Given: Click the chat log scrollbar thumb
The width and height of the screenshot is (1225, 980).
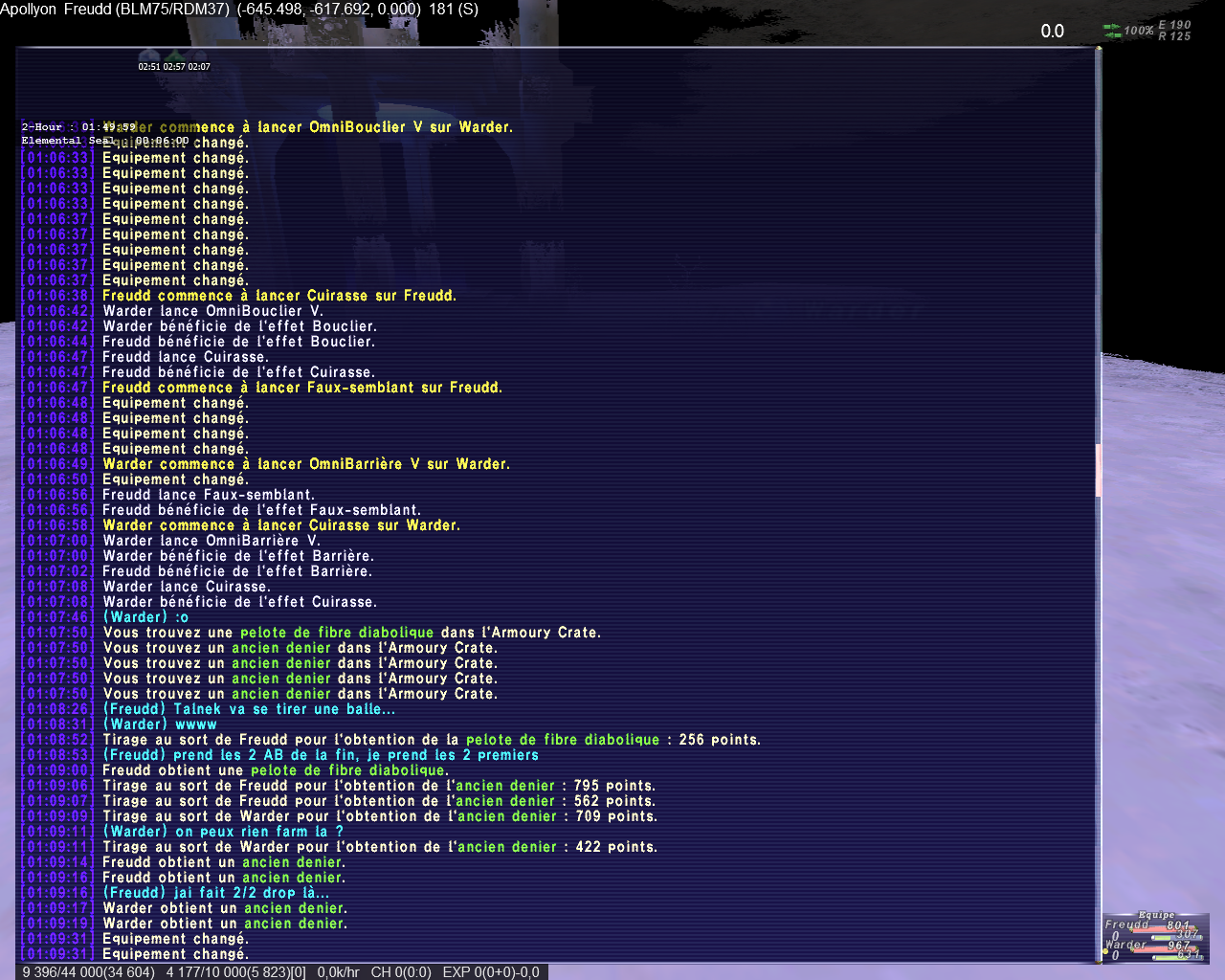Looking at the screenshot, I should 1099,470.
